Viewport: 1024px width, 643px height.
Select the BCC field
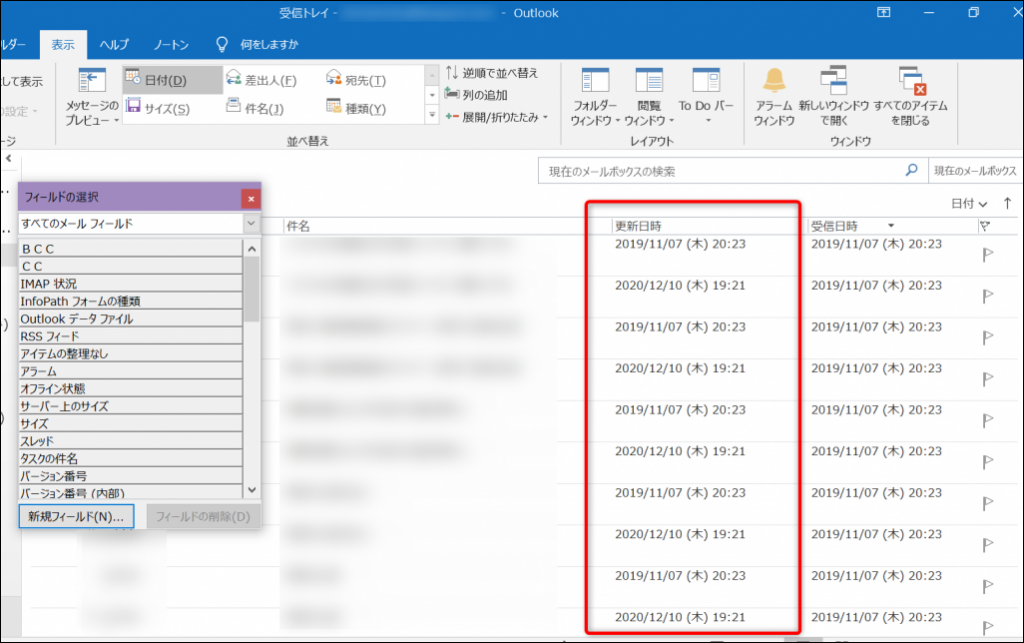pos(131,249)
